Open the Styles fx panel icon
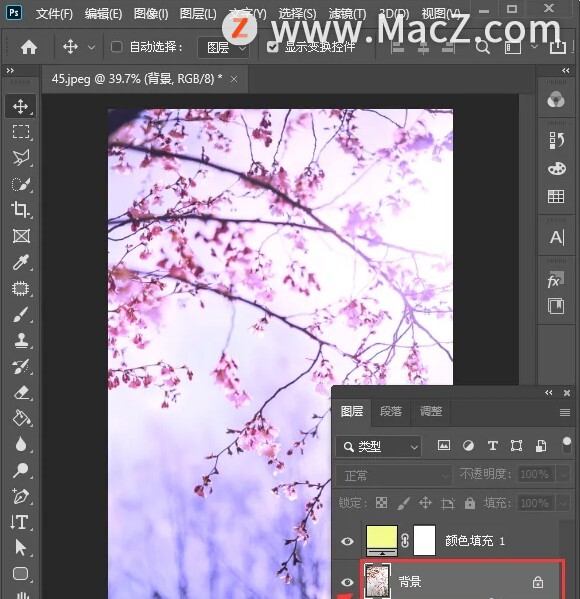 pyautogui.click(x=556, y=280)
